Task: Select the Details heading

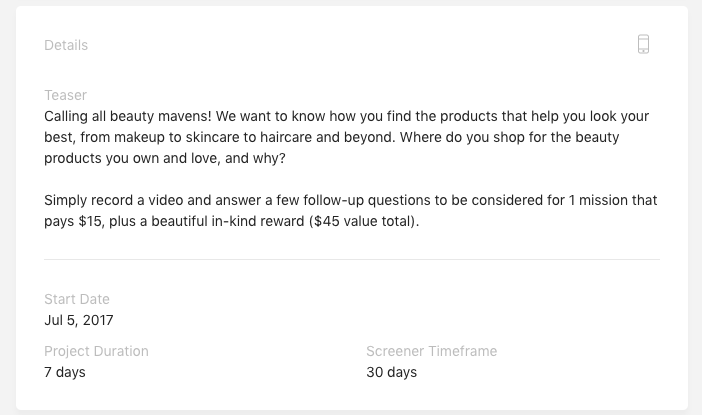Action: point(66,45)
